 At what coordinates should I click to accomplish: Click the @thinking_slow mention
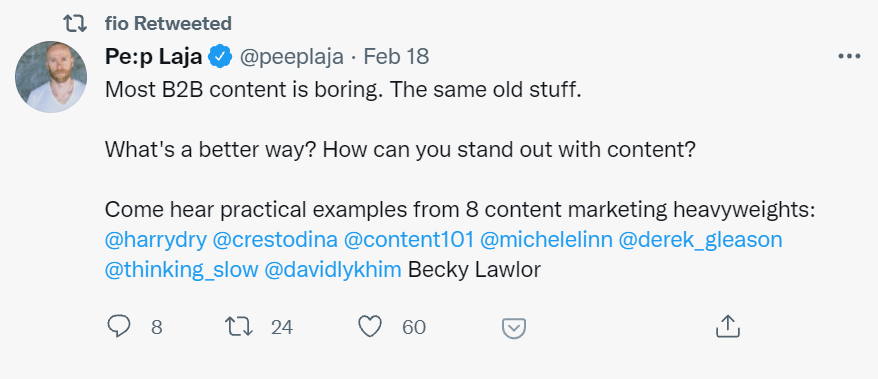[x=181, y=271]
